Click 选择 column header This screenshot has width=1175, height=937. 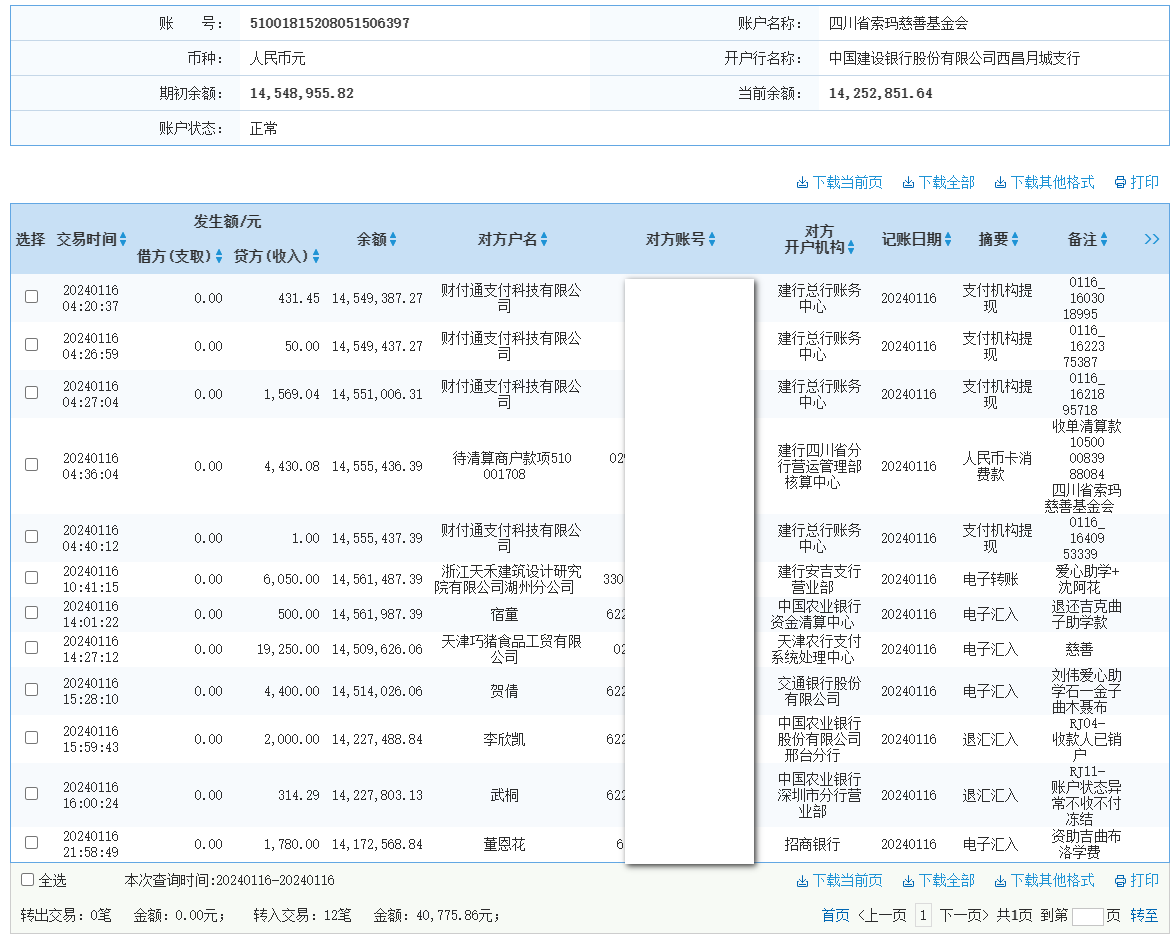[31, 239]
